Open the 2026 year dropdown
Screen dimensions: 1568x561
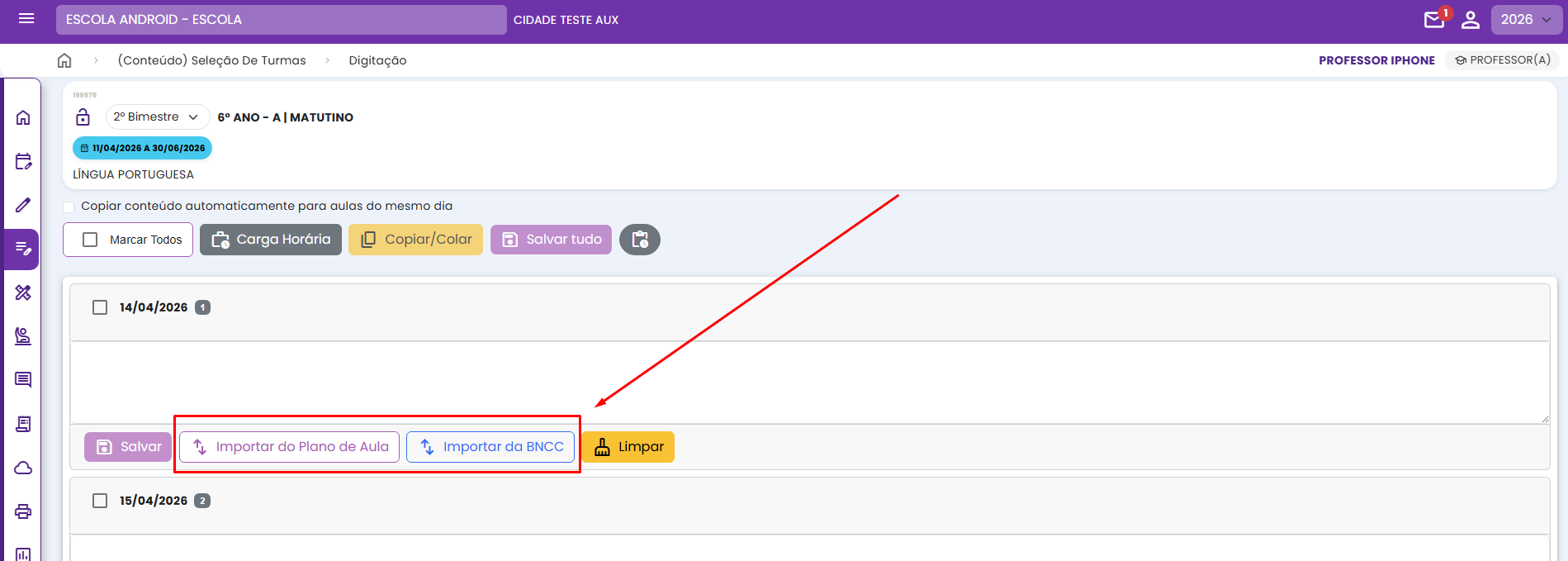[x=1525, y=20]
